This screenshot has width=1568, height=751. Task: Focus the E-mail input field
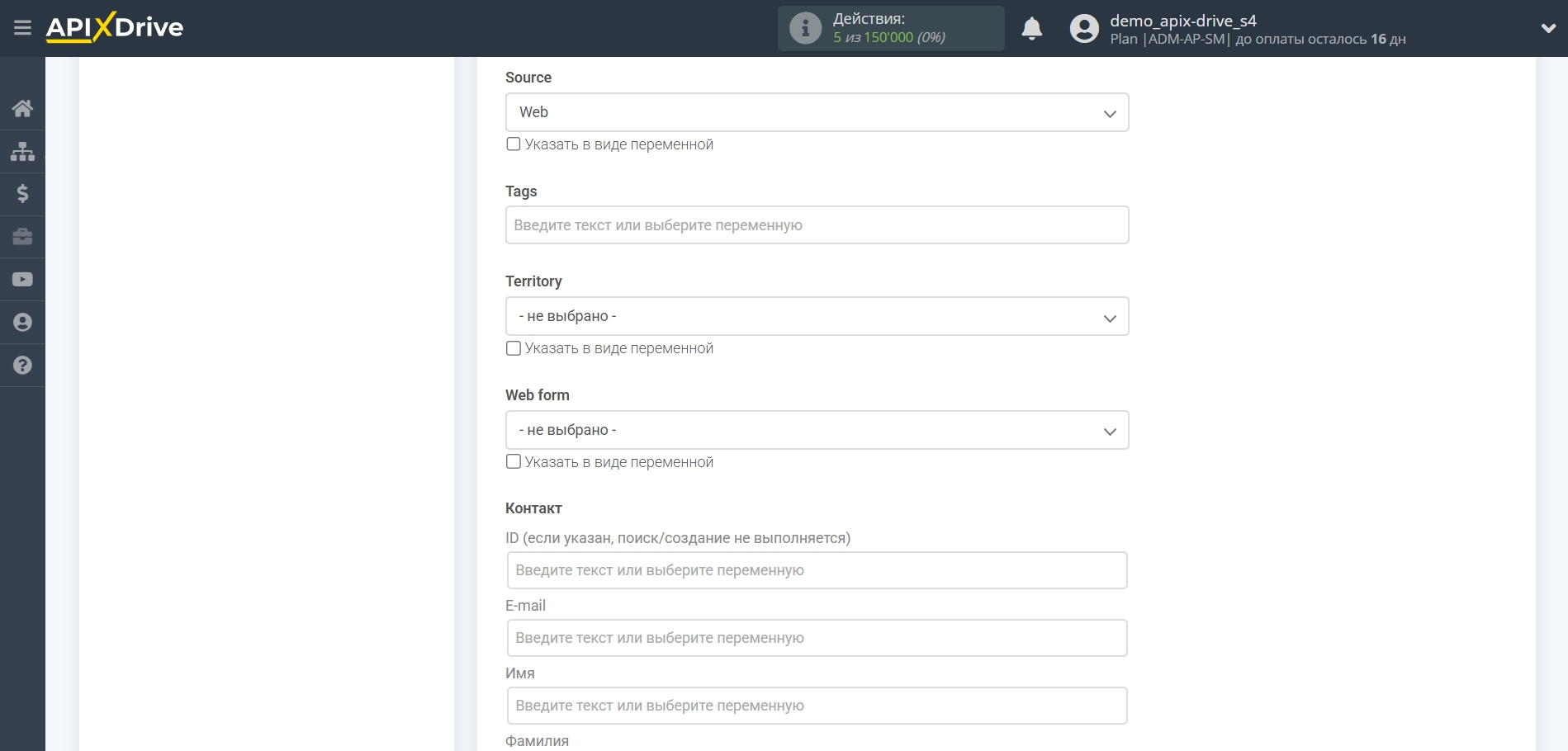pyautogui.click(x=817, y=638)
